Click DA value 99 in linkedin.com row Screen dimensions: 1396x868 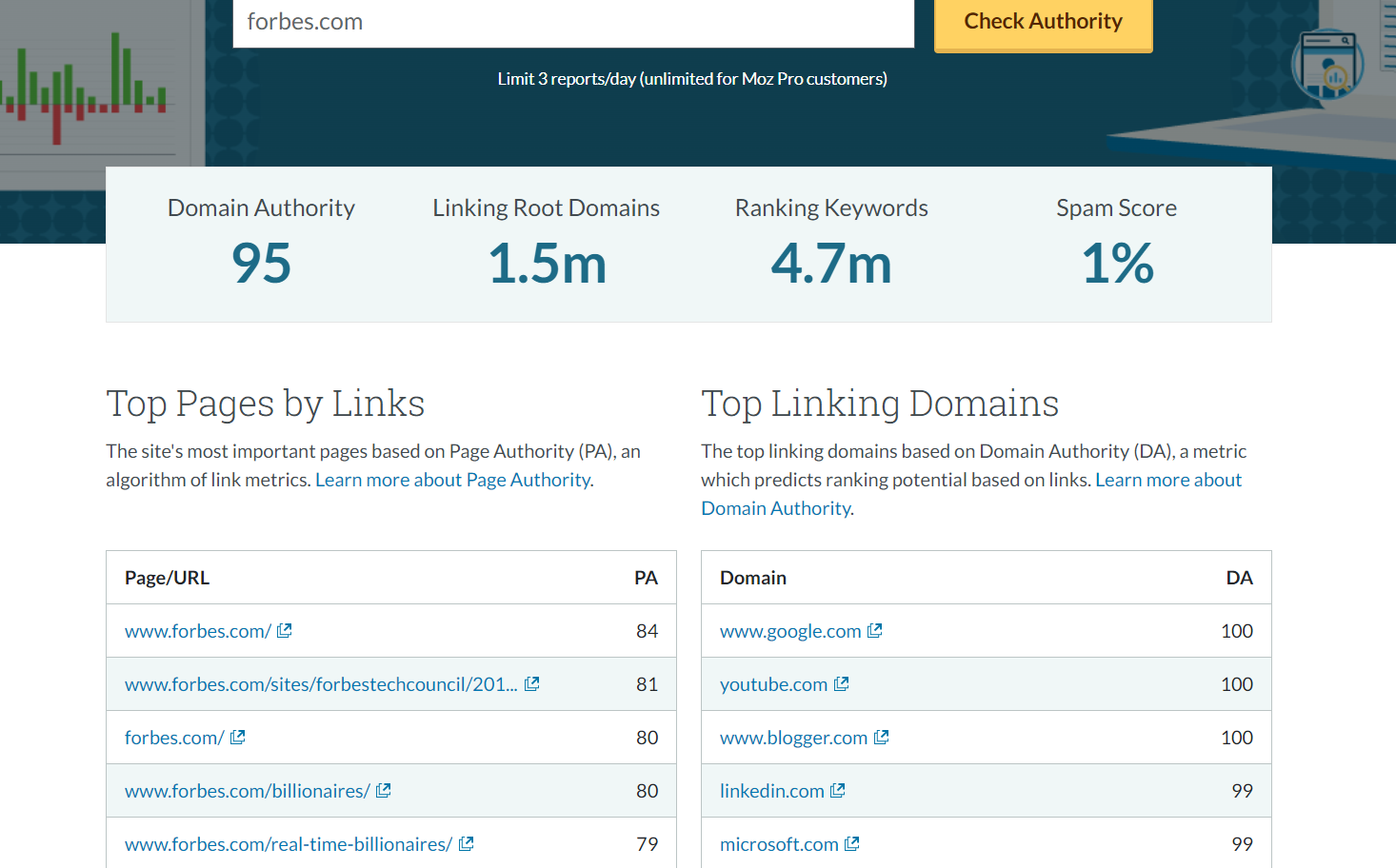1242,791
